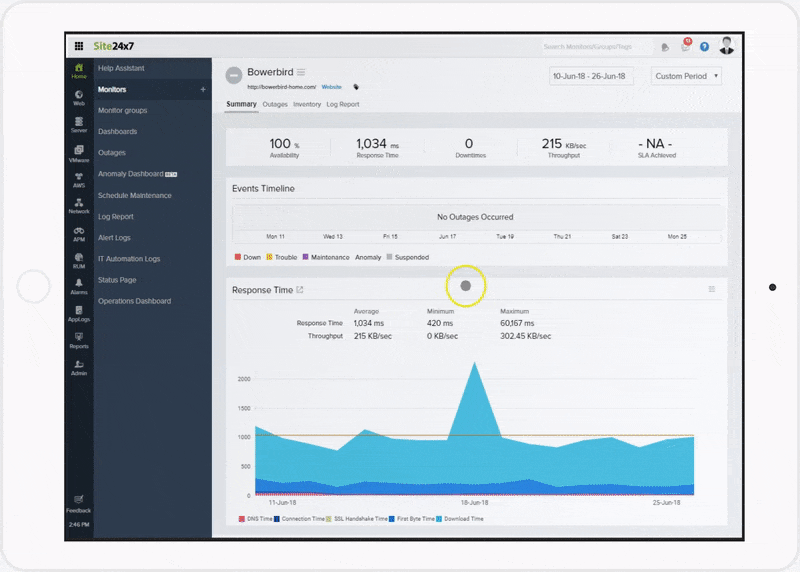Open the AppLogs sidebar section
The height and width of the screenshot is (572, 800).
coord(79,314)
